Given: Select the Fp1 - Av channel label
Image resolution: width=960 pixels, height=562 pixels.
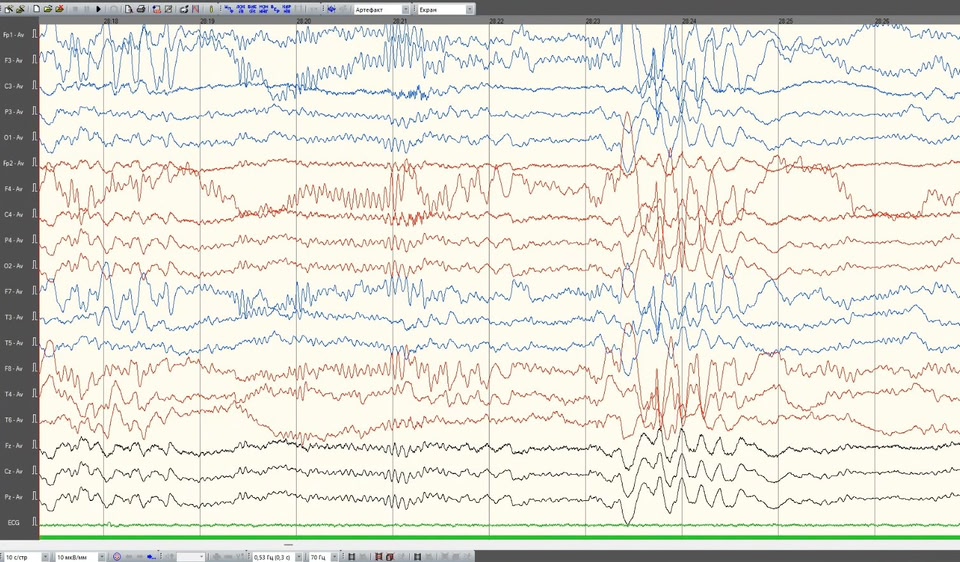Looking at the screenshot, I should point(13,35).
